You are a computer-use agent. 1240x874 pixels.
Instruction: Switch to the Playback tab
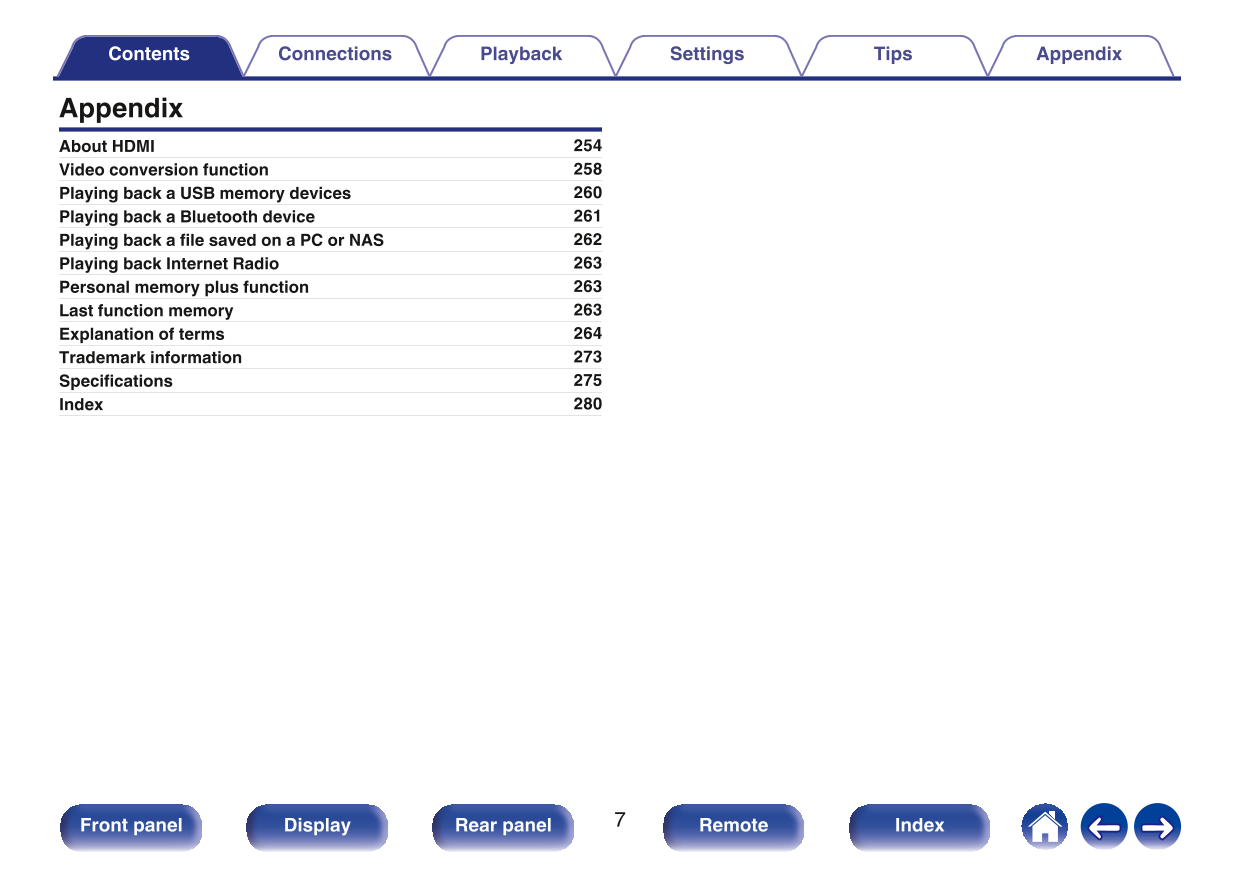(521, 55)
